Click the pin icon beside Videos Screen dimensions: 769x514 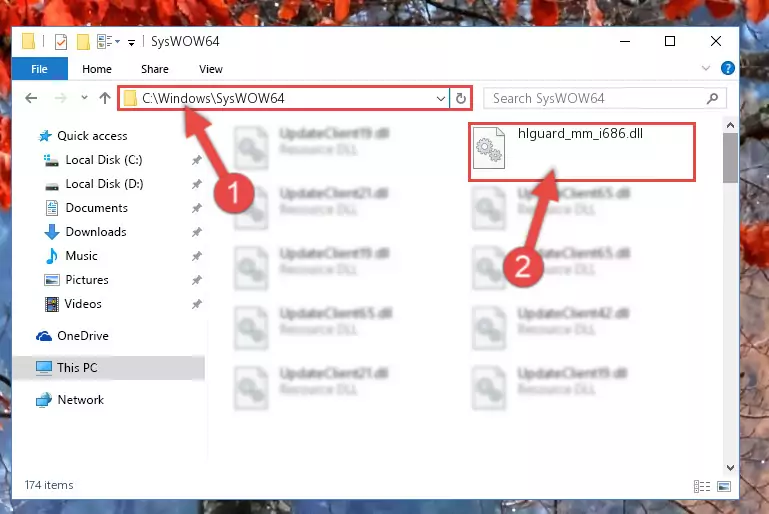click(197, 304)
